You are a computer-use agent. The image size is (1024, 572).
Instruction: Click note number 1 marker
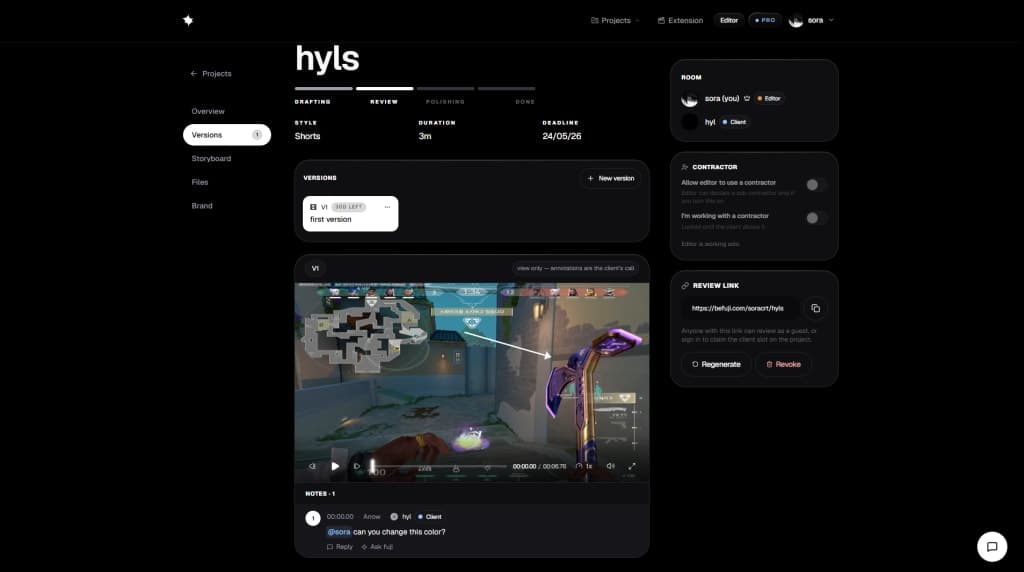(313, 518)
